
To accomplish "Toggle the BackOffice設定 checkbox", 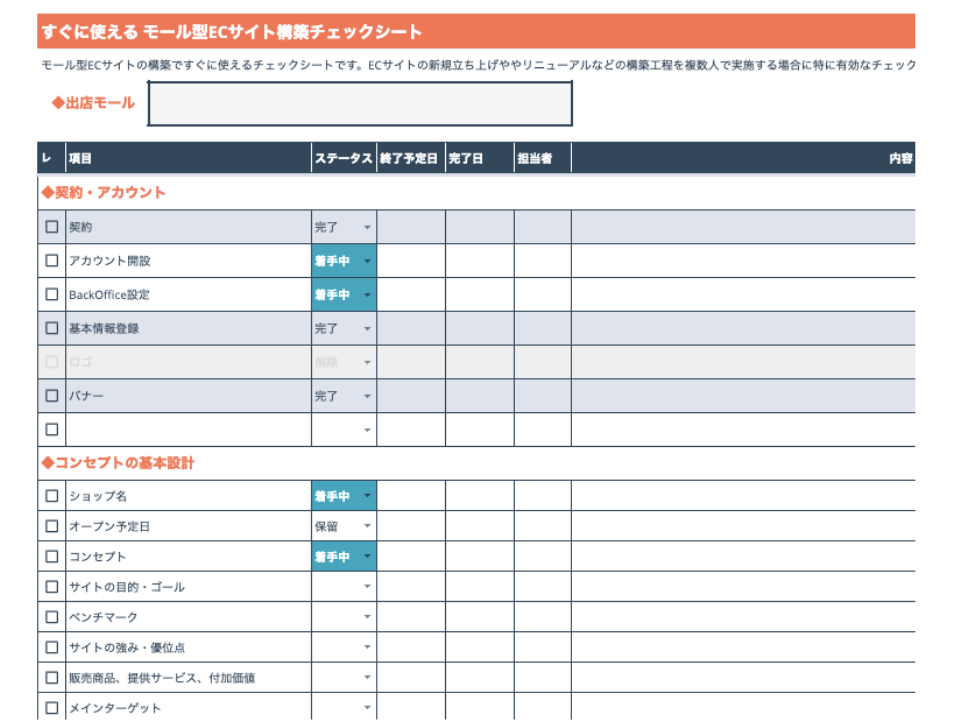I will [x=52, y=294].
